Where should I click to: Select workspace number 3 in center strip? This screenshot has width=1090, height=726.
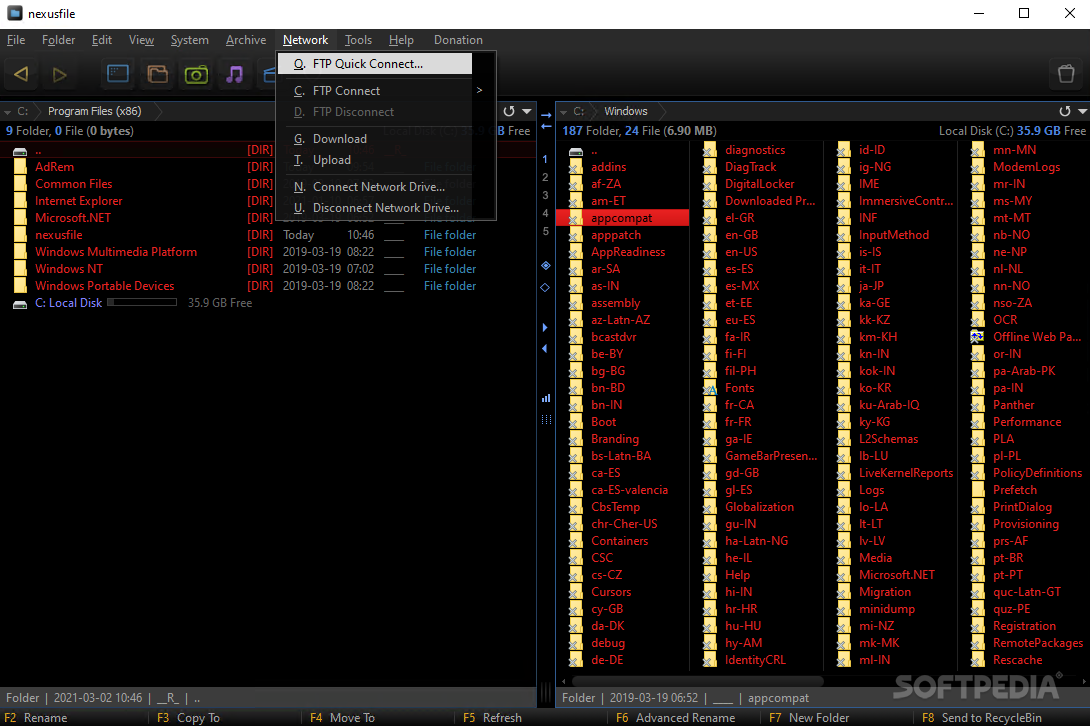click(x=545, y=195)
